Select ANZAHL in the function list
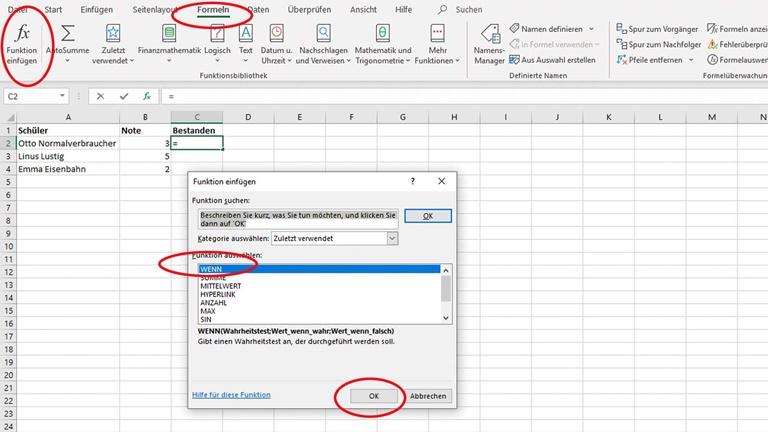The height and width of the screenshot is (432, 768). tap(319, 303)
